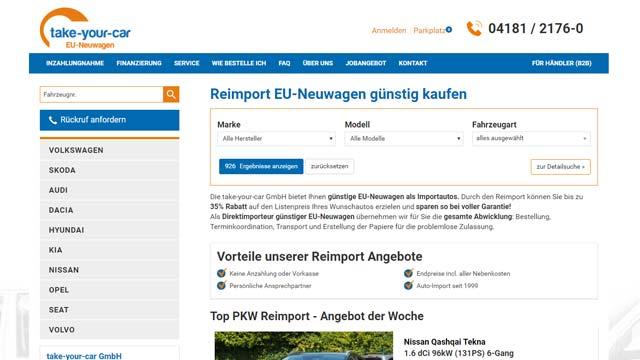Click the Nissan Qashqai Tekna offer title

click(x=444, y=342)
